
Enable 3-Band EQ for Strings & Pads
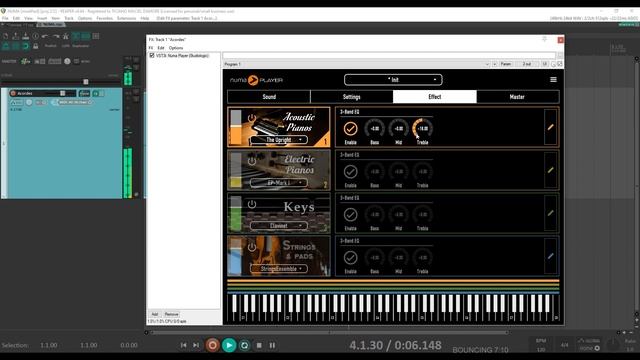350,258
